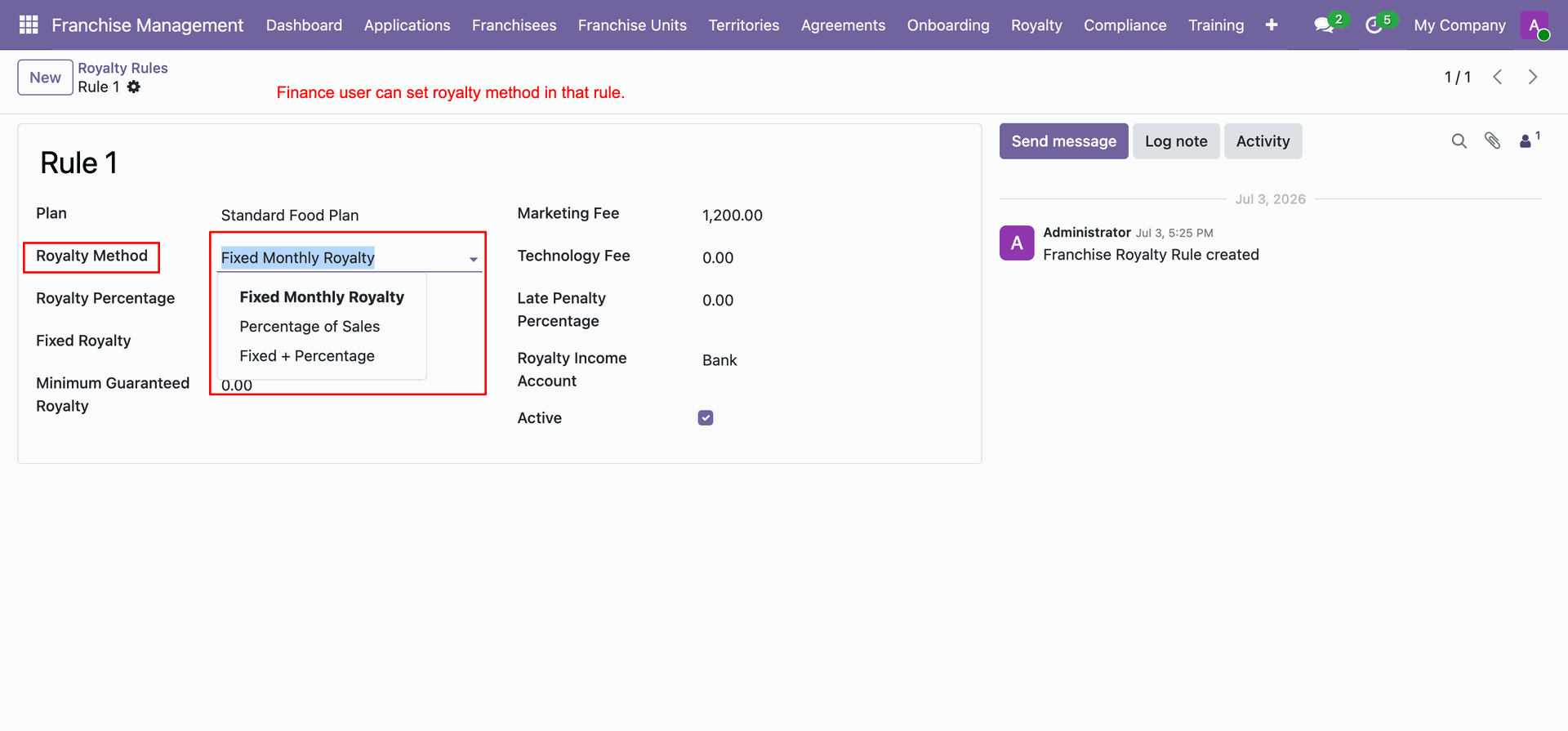
Task: Go back to Royalty Rules breadcrumb
Action: click(122, 68)
